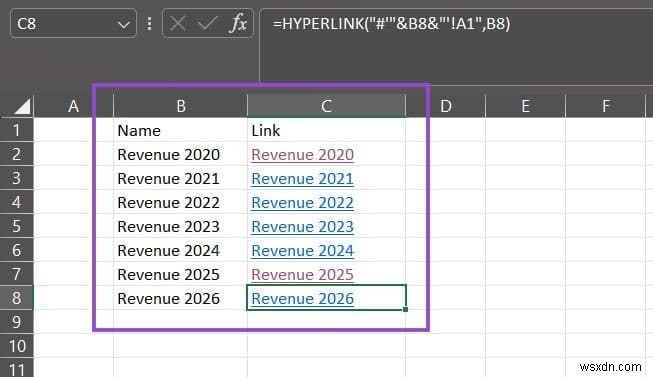Select cell B2 'Revenue 2020'
653x377 pixels.
click(x=180, y=155)
